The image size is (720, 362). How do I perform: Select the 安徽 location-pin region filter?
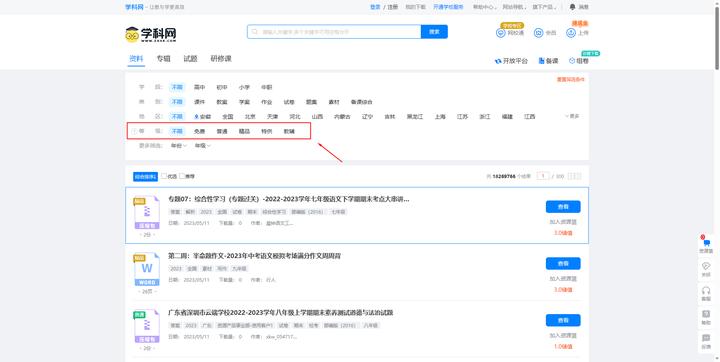(x=202, y=117)
